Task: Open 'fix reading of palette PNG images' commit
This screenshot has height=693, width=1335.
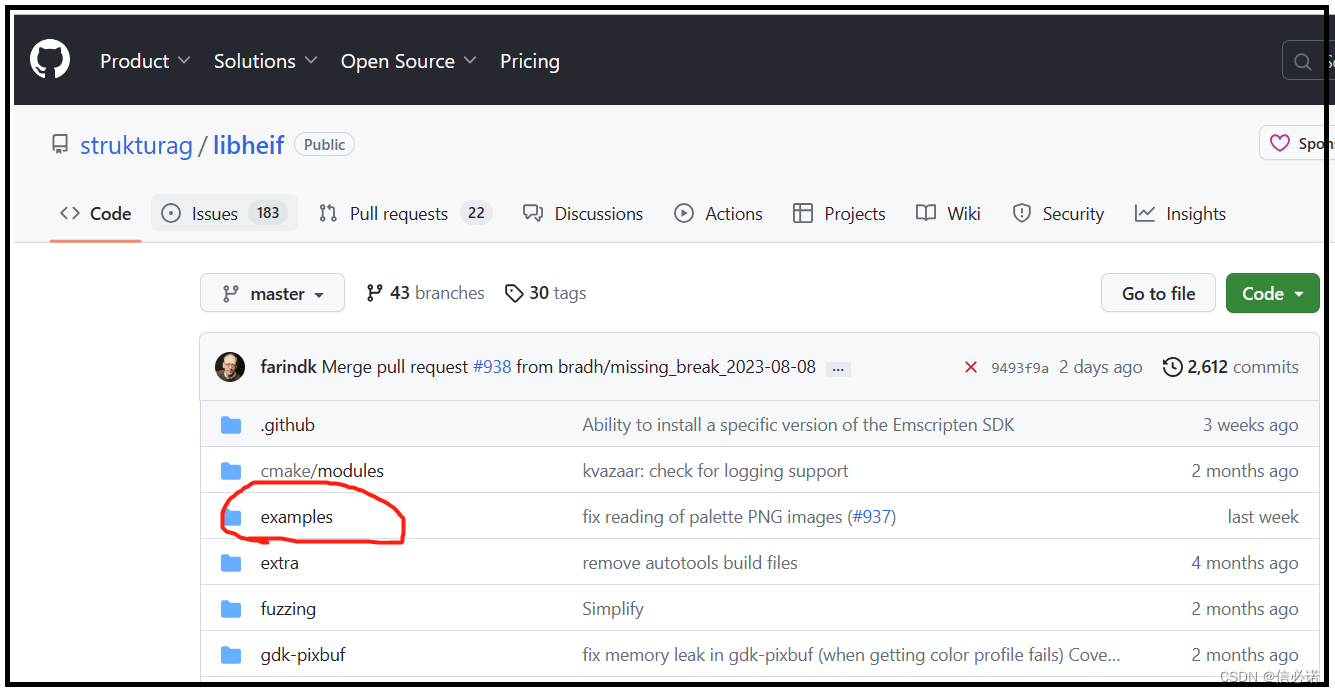Action: pos(713,517)
